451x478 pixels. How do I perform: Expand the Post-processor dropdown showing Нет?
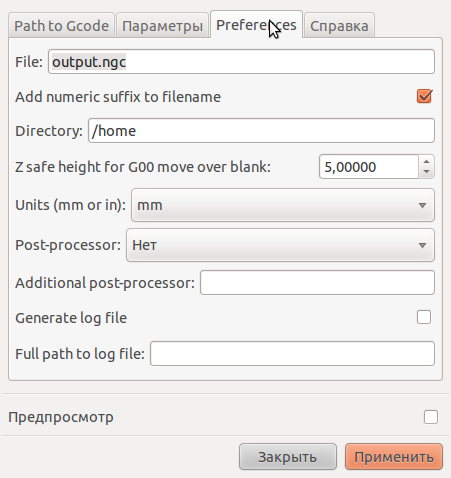pyautogui.click(x=280, y=245)
